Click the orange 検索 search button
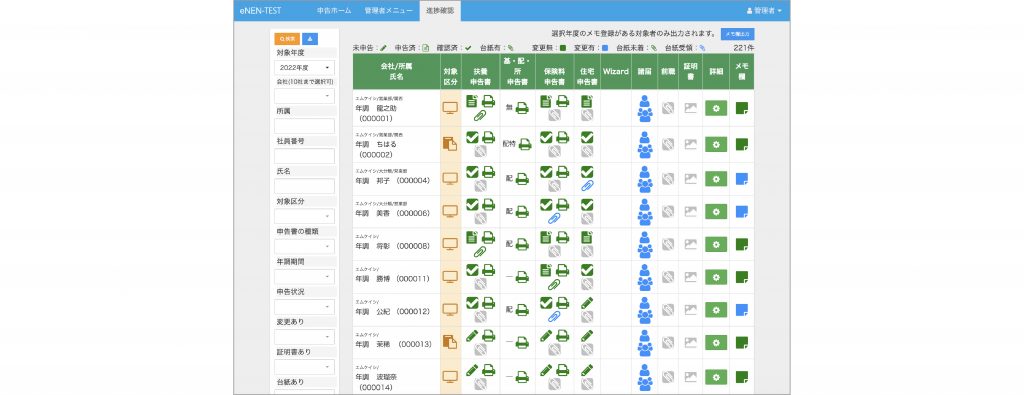Image resolution: width=1024 pixels, height=395 pixels. coord(287,39)
